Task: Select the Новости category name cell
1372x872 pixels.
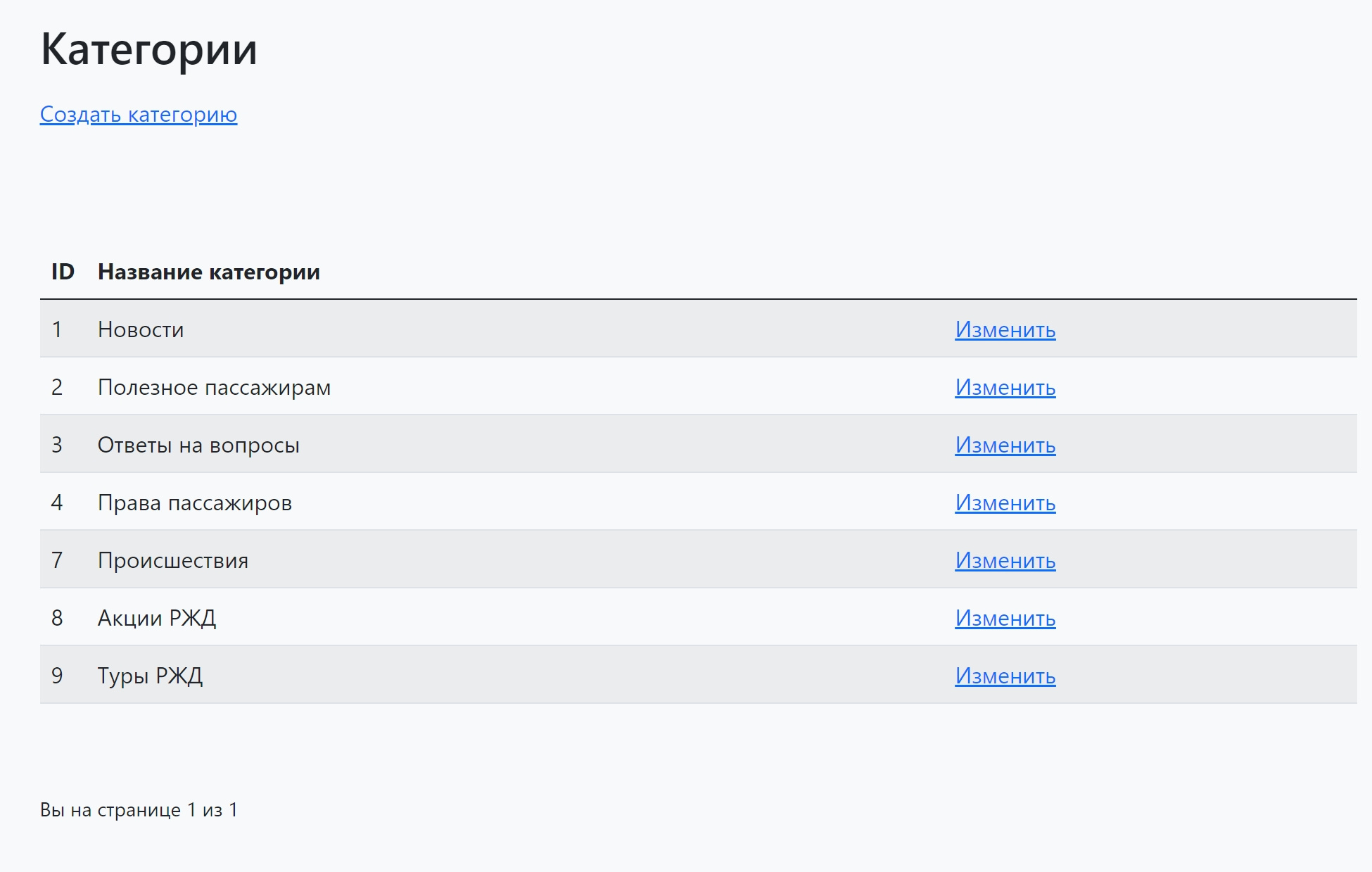Action: click(141, 329)
